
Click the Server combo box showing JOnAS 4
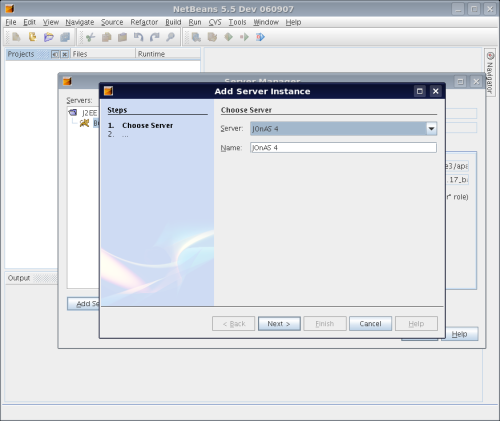tap(343, 129)
